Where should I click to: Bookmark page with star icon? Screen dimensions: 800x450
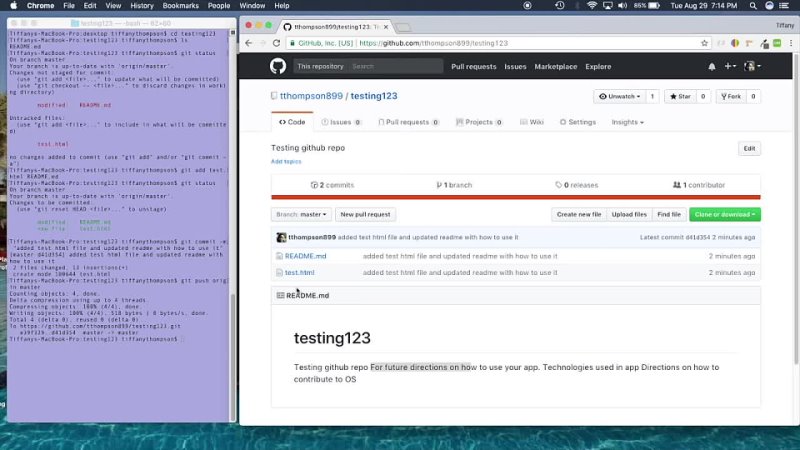point(704,43)
